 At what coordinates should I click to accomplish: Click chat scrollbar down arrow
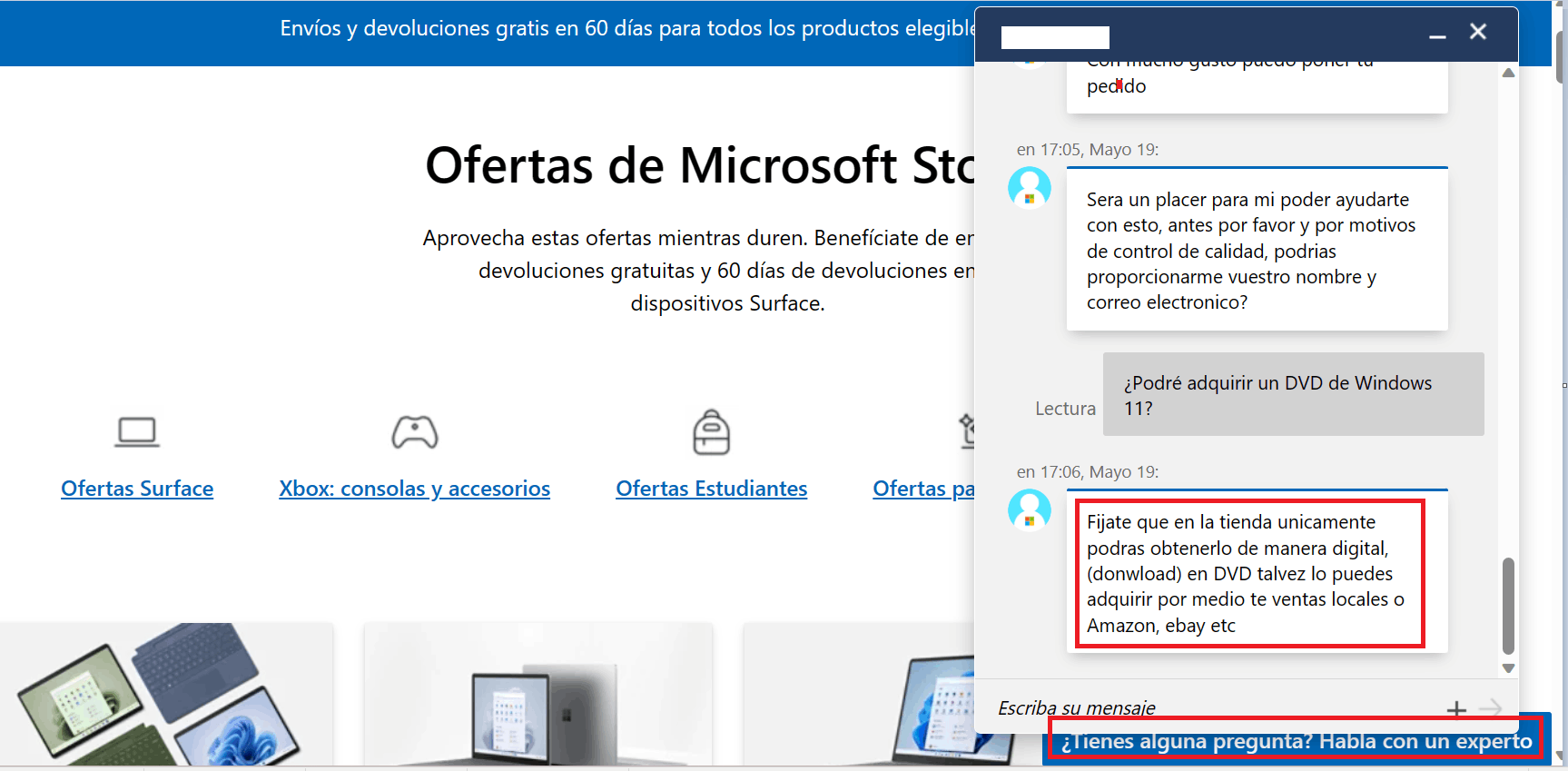[x=1508, y=668]
